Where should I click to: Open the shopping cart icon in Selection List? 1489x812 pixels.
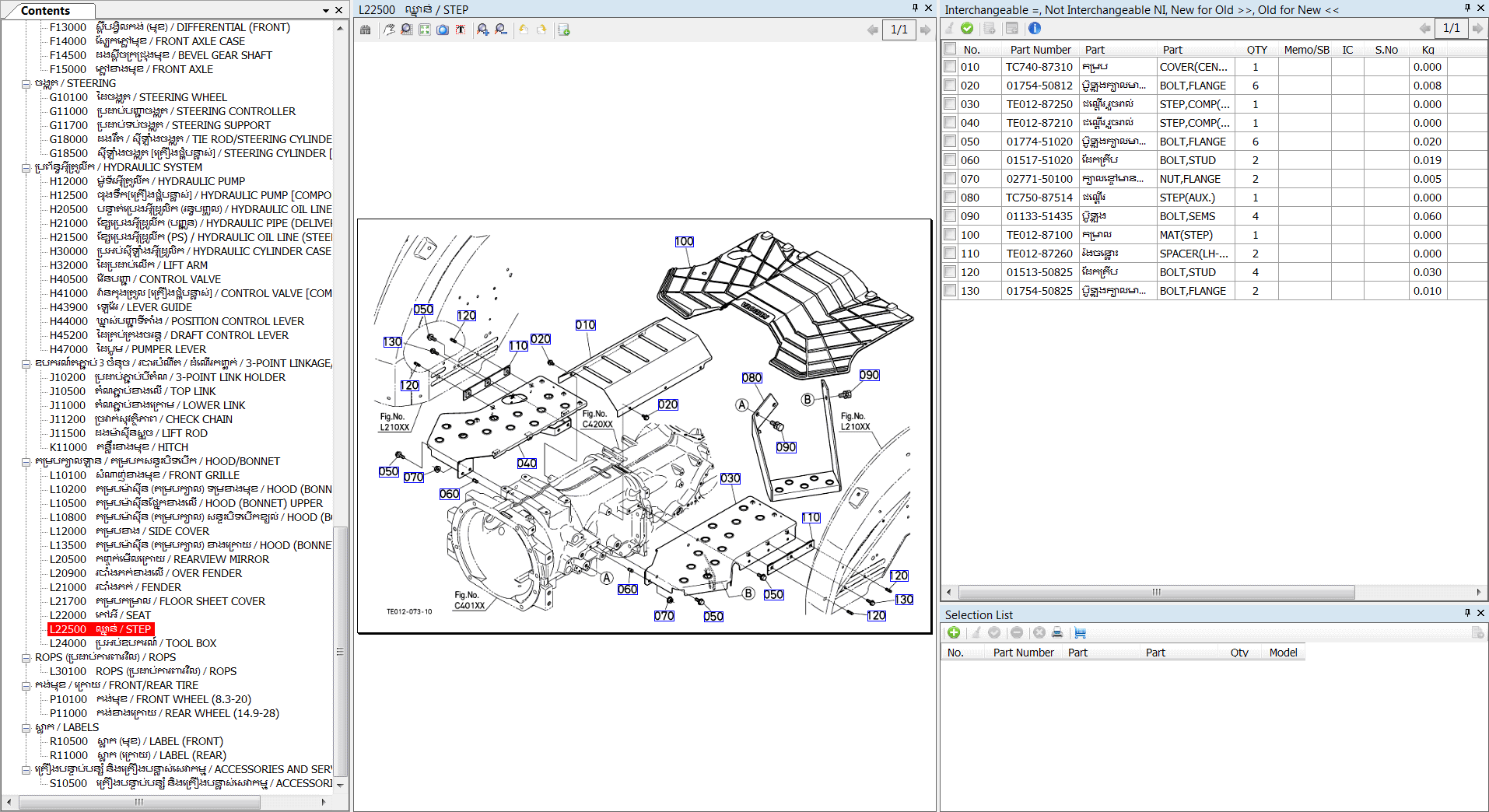click(x=1080, y=632)
